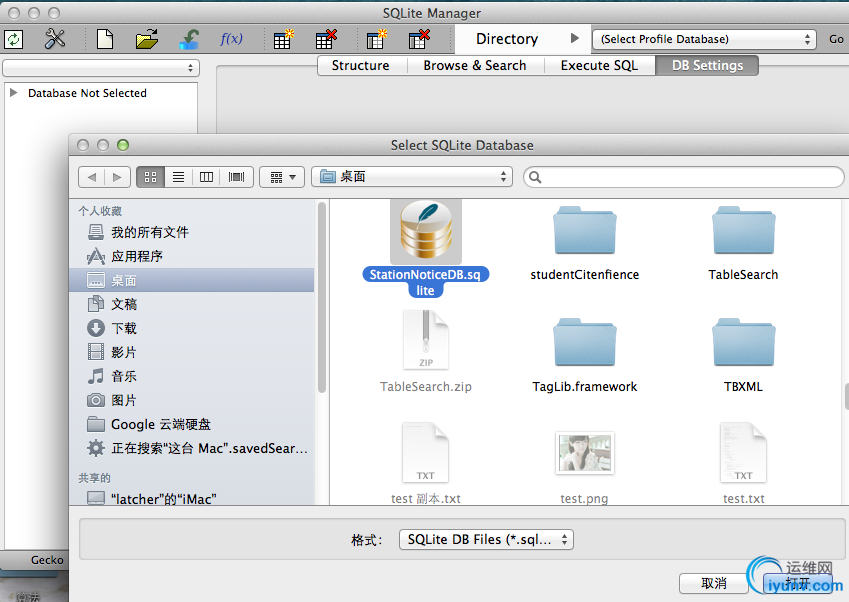Open the arrange-by grid dropdown
Screen dimensions: 849x602
point(282,177)
